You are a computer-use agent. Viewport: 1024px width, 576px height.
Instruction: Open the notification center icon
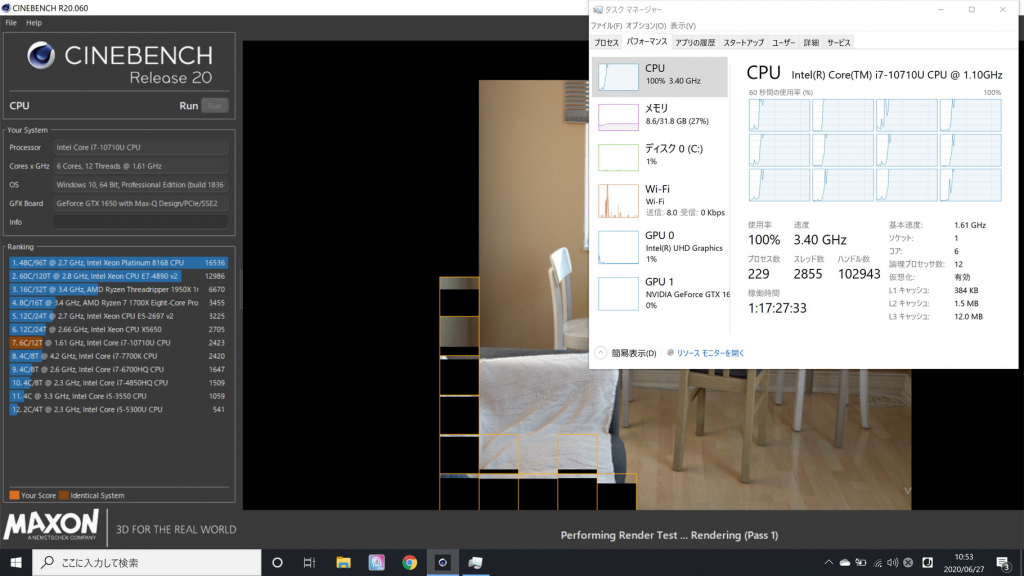click(1001, 562)
